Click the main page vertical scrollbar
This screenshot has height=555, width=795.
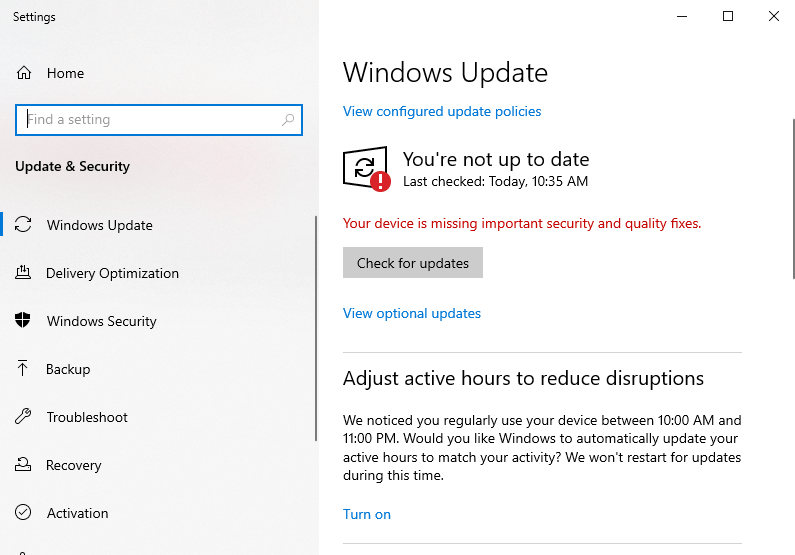(x=793, y=199)
